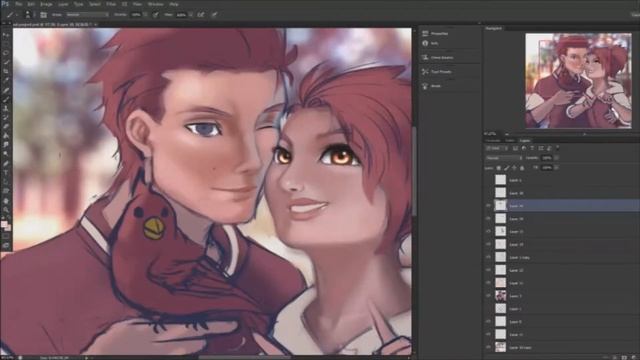Select the Lasso tool
The image size is (640, 360).
click(x=6, y=53)
